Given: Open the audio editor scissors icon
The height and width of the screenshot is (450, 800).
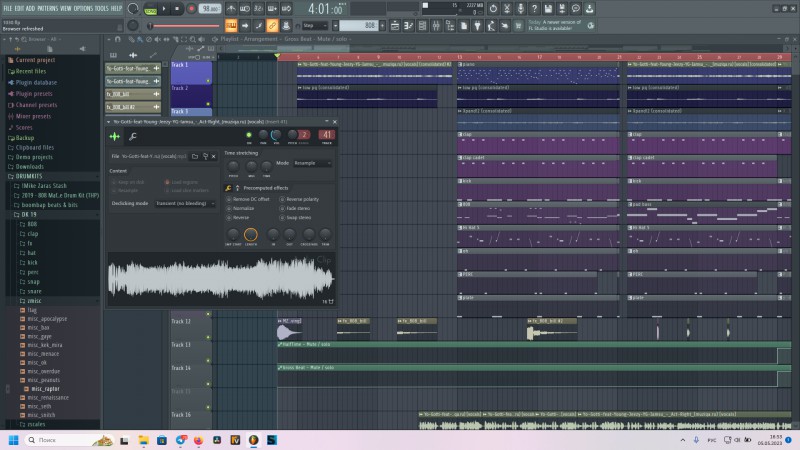Looking at the screenshot, I should [x=507, y=9].
